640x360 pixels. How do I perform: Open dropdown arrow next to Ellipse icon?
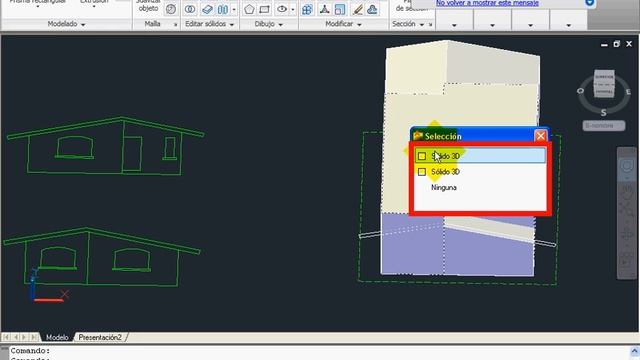click(x=293, y=9)
